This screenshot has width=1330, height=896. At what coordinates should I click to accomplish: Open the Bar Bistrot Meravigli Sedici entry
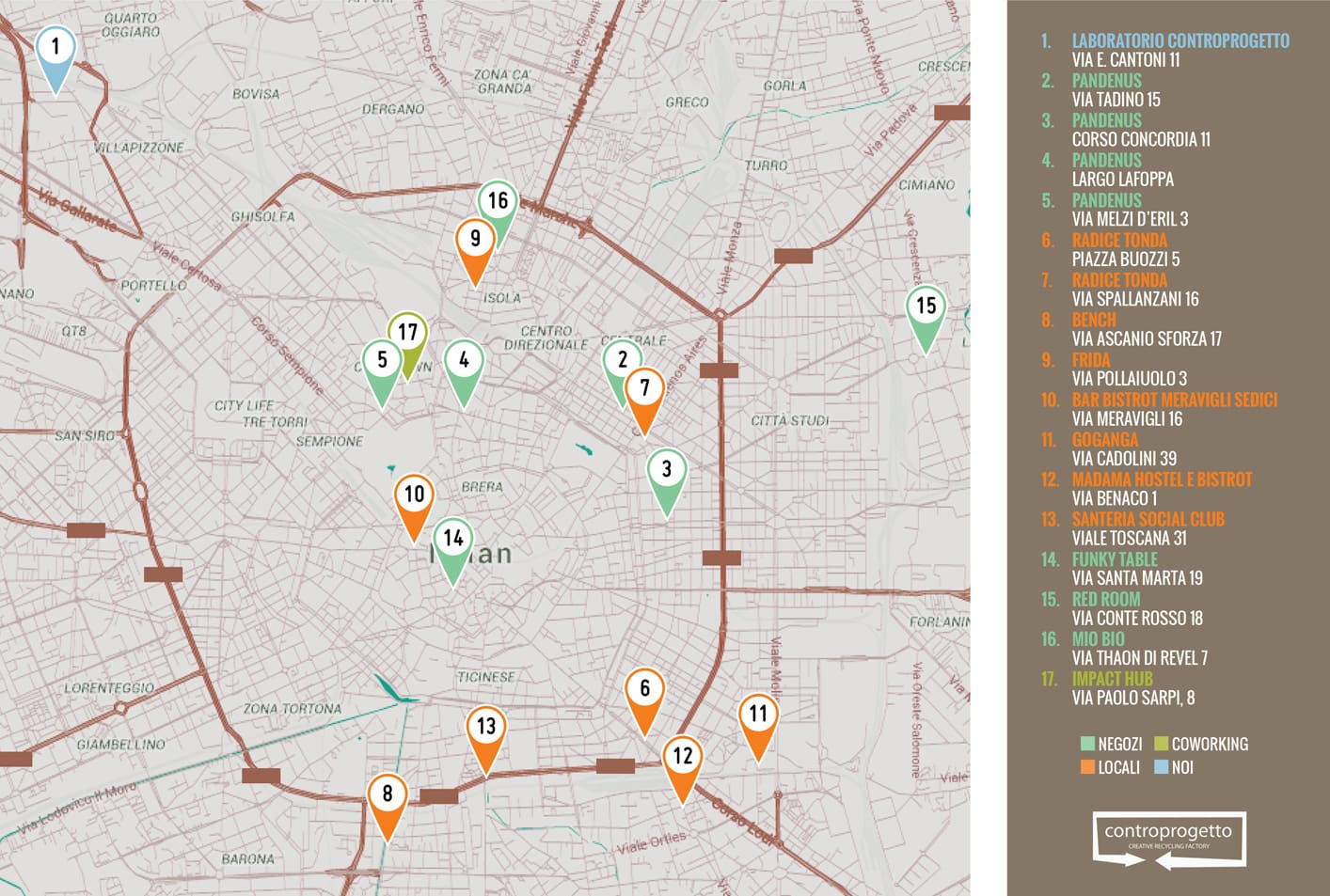(x=1175, y=400)
